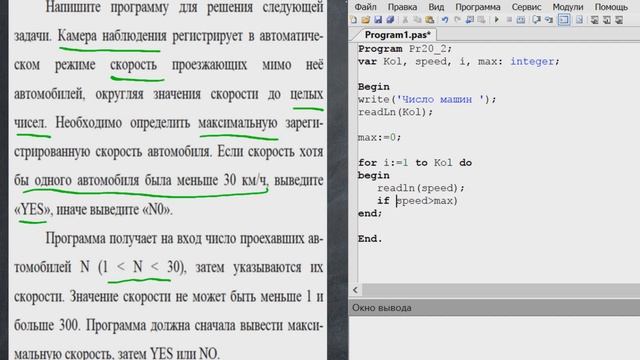Click the step into debug icon
This screenshot has width=640, height=360.
tap(548, 20)
